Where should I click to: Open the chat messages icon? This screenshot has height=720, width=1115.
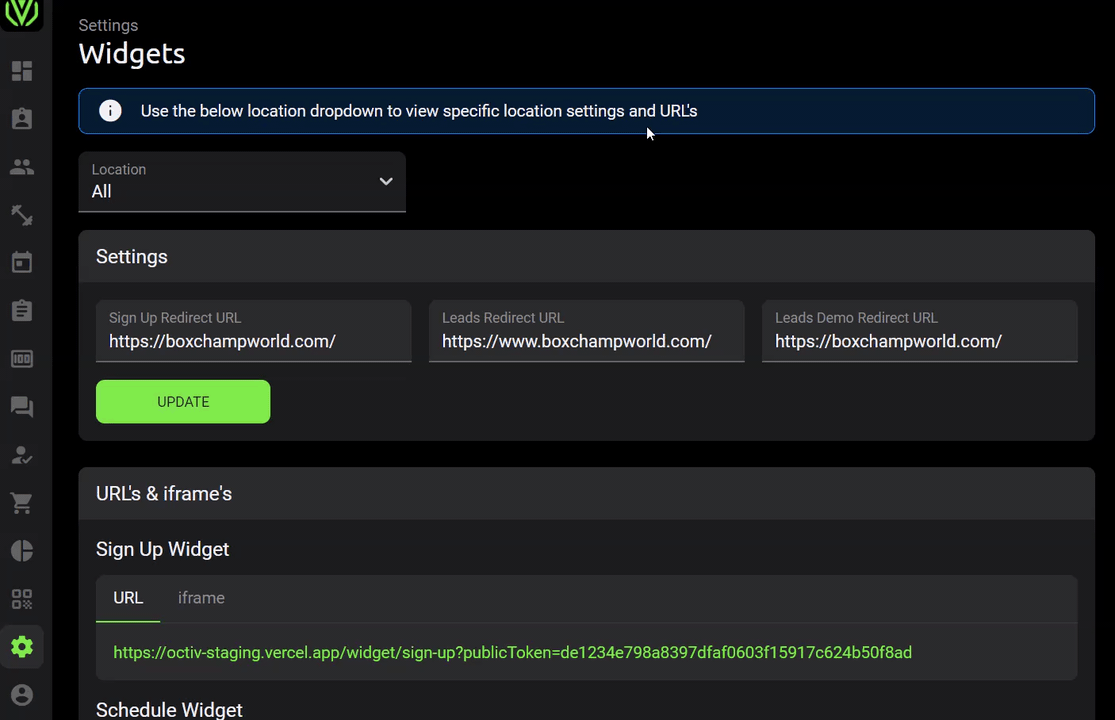click(x=22, y=407)
